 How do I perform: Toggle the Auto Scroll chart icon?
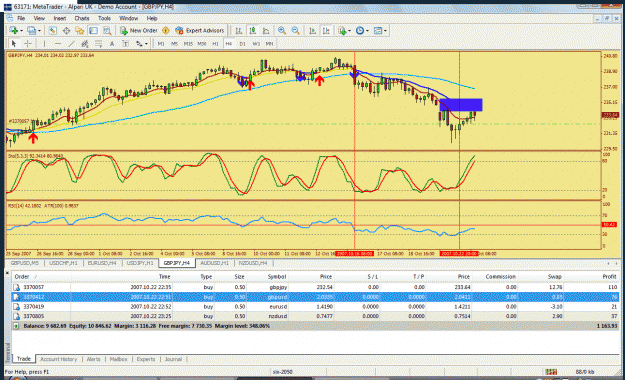(x=313, y=30)
